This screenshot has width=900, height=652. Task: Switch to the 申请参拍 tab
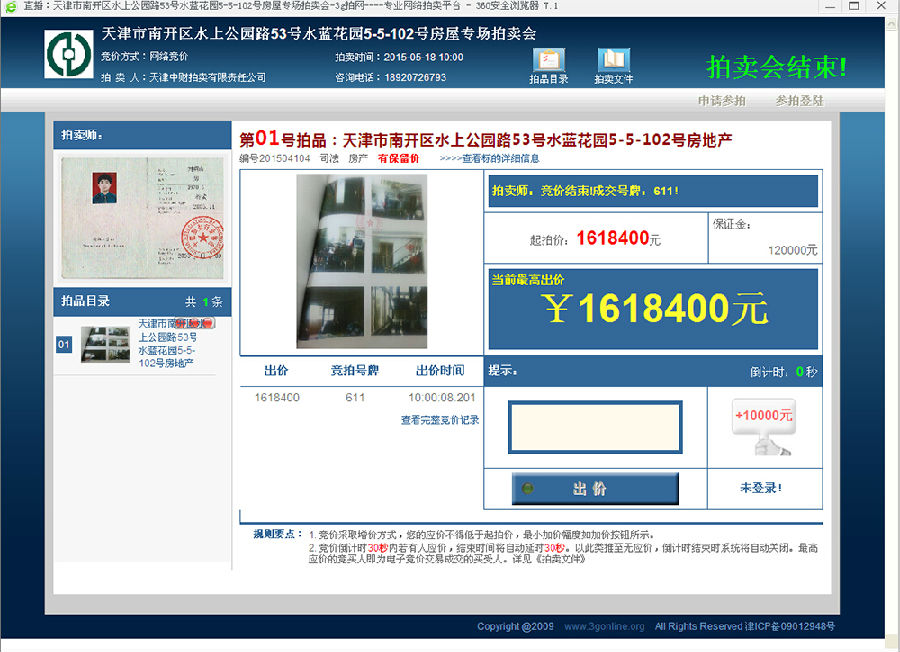coord(722,101)
